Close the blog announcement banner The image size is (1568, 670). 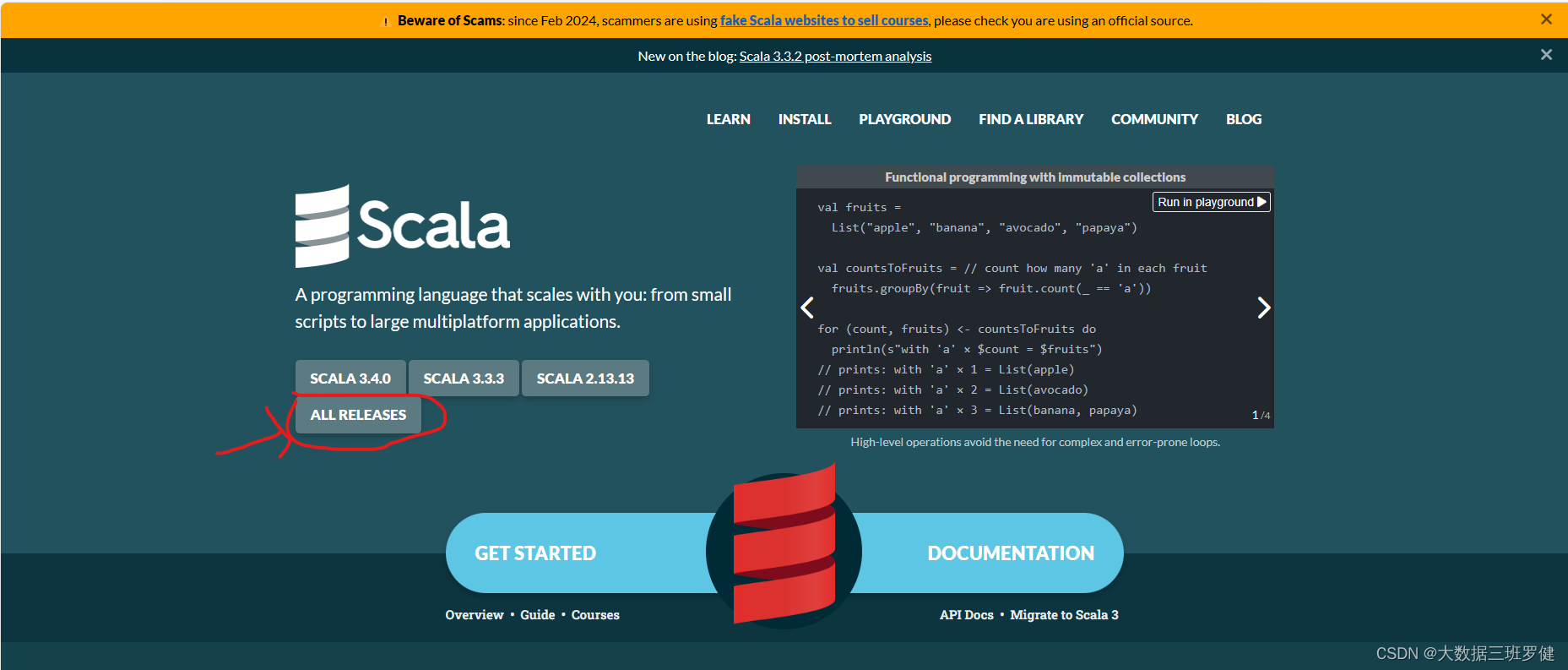click(1546, 55)
